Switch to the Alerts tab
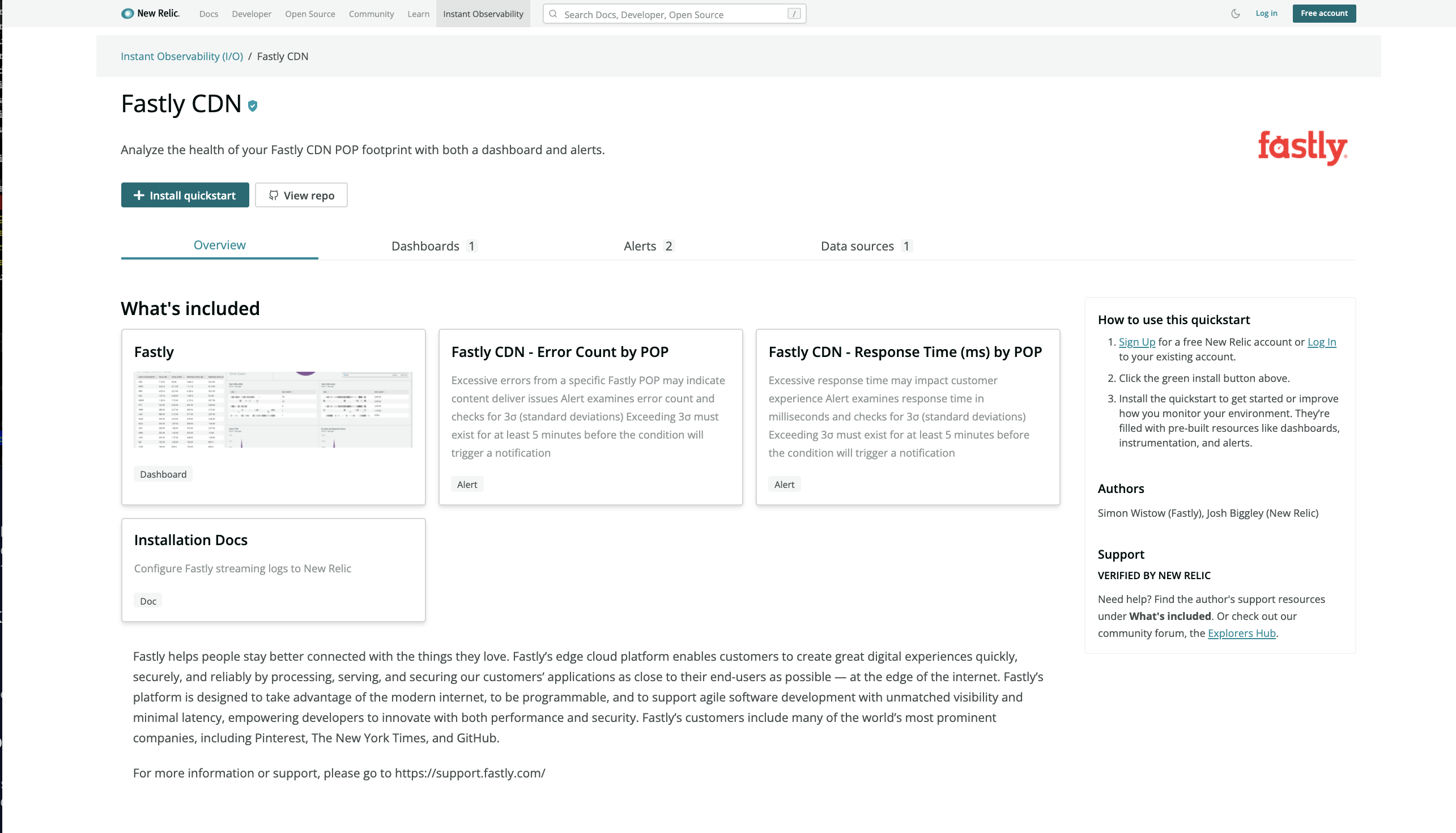 coord(640,246)
